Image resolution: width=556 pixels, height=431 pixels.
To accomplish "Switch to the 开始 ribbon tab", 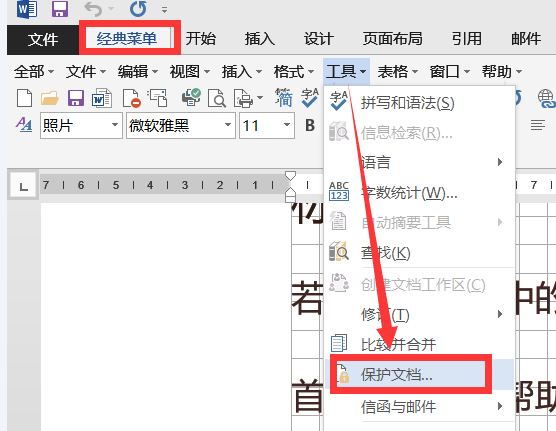I will [x=201, y=39].
